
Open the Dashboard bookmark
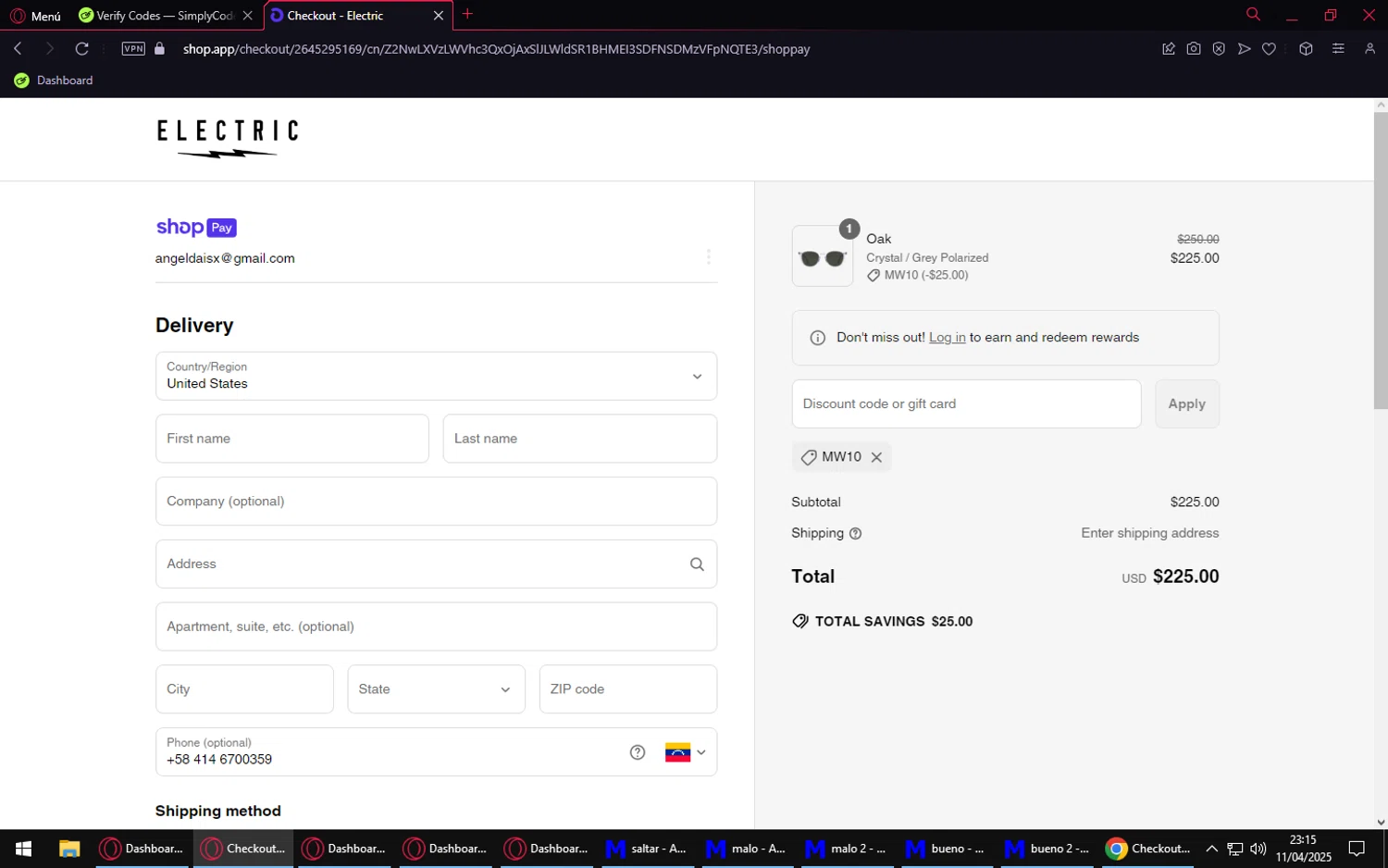[54, 81]
